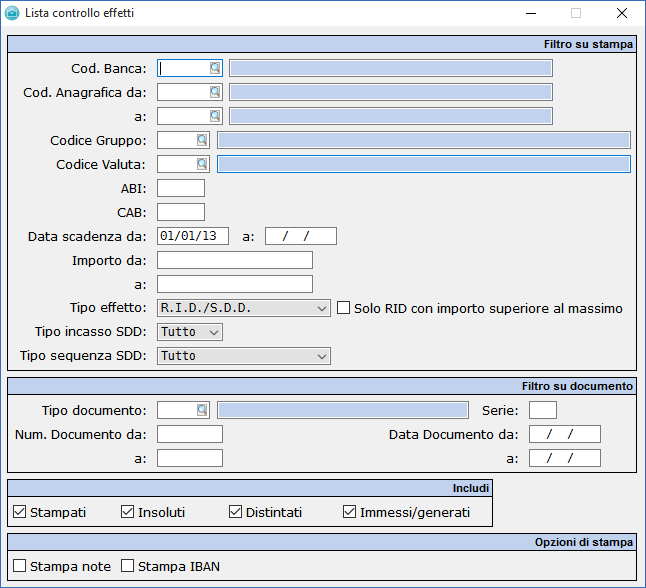Image resolution: width=646 pixels, height=588 pixels.
Task: Open the Cod. Anagrafica da lookup icon
Action: coord(215,92)
